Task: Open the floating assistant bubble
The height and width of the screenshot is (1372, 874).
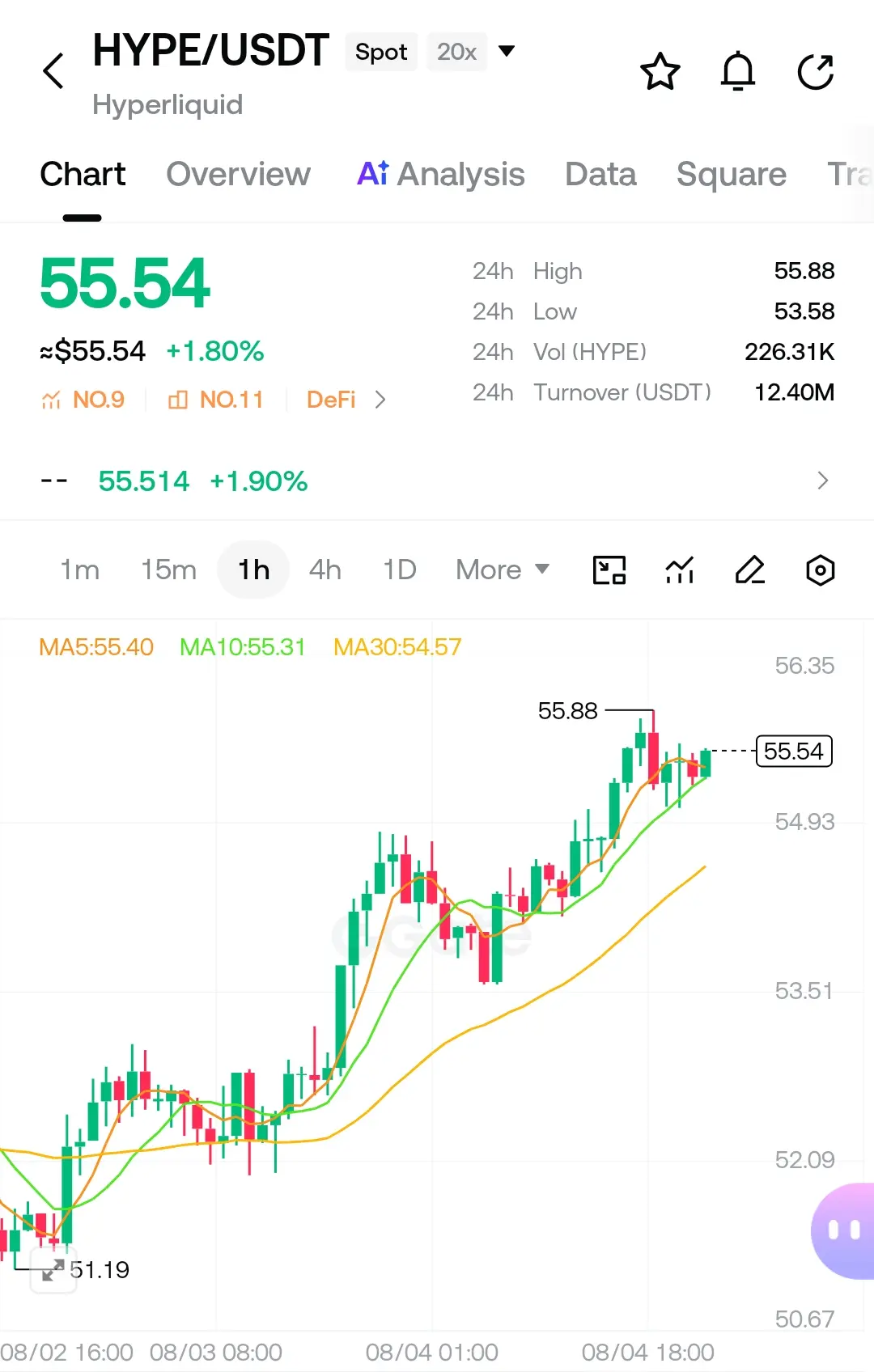Action: click(x=843, y=1231)
